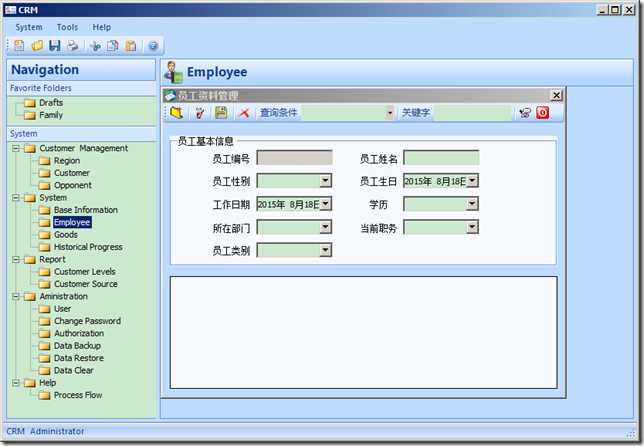This screenshot has width=644, height=446.
Task: Select Customer Source report item
Action: 86,284
